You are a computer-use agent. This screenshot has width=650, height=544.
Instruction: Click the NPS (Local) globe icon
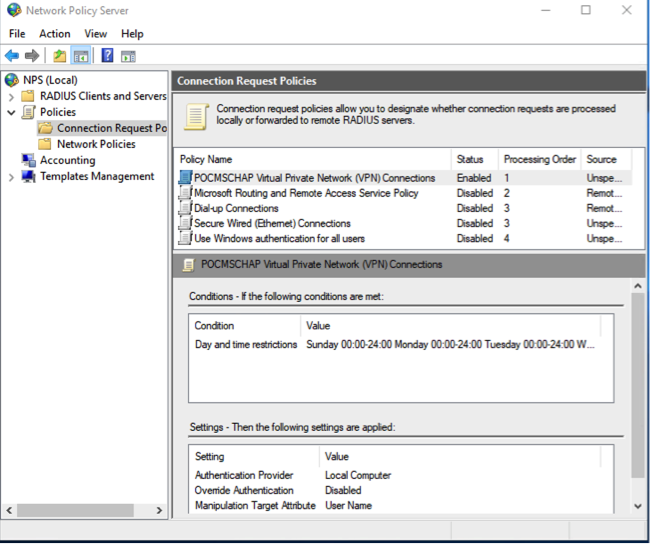[12, 80]
